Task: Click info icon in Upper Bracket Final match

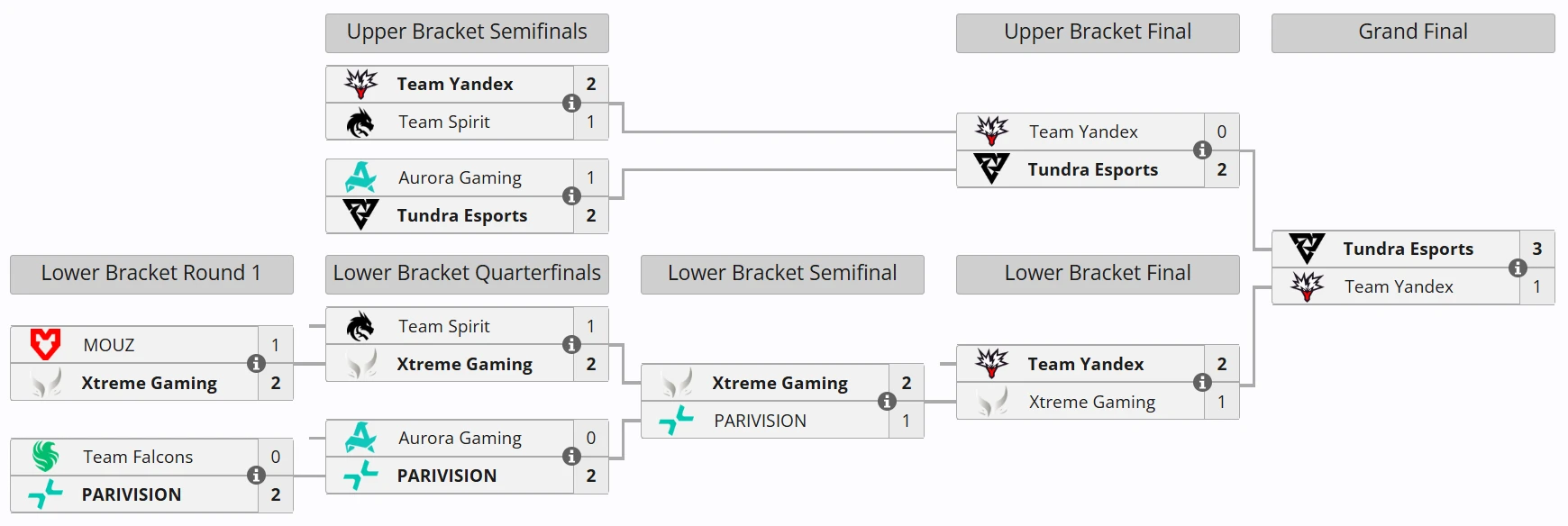Action: click(x=1202, y=150)
